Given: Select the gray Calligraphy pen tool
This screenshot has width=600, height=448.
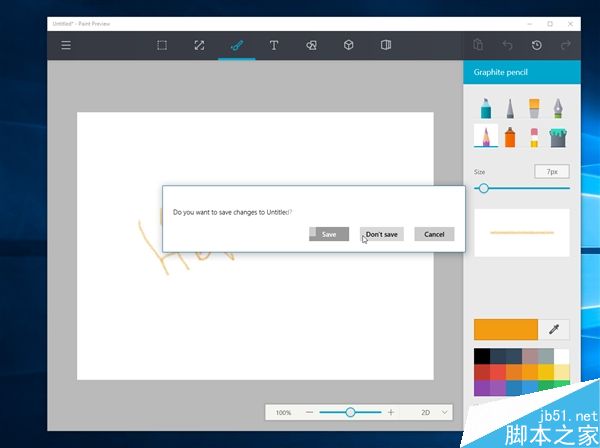Looking at the screenshot, I should click(x=510, y=108).
